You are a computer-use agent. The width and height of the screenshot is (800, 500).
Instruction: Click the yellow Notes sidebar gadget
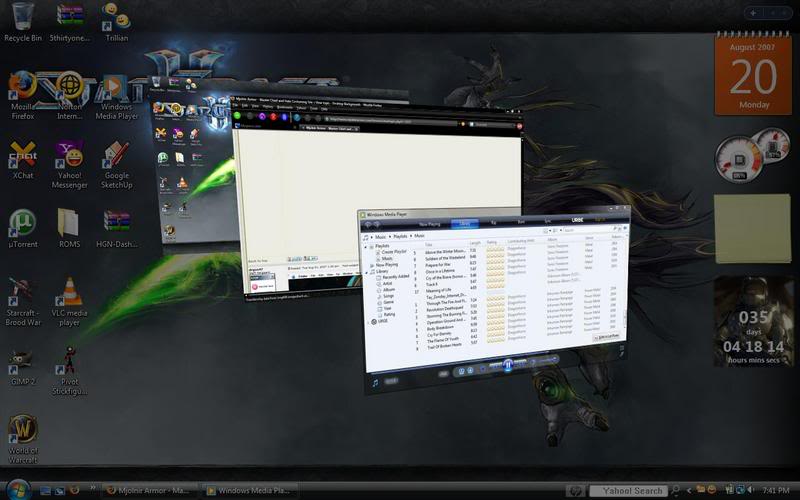(752, 228)
